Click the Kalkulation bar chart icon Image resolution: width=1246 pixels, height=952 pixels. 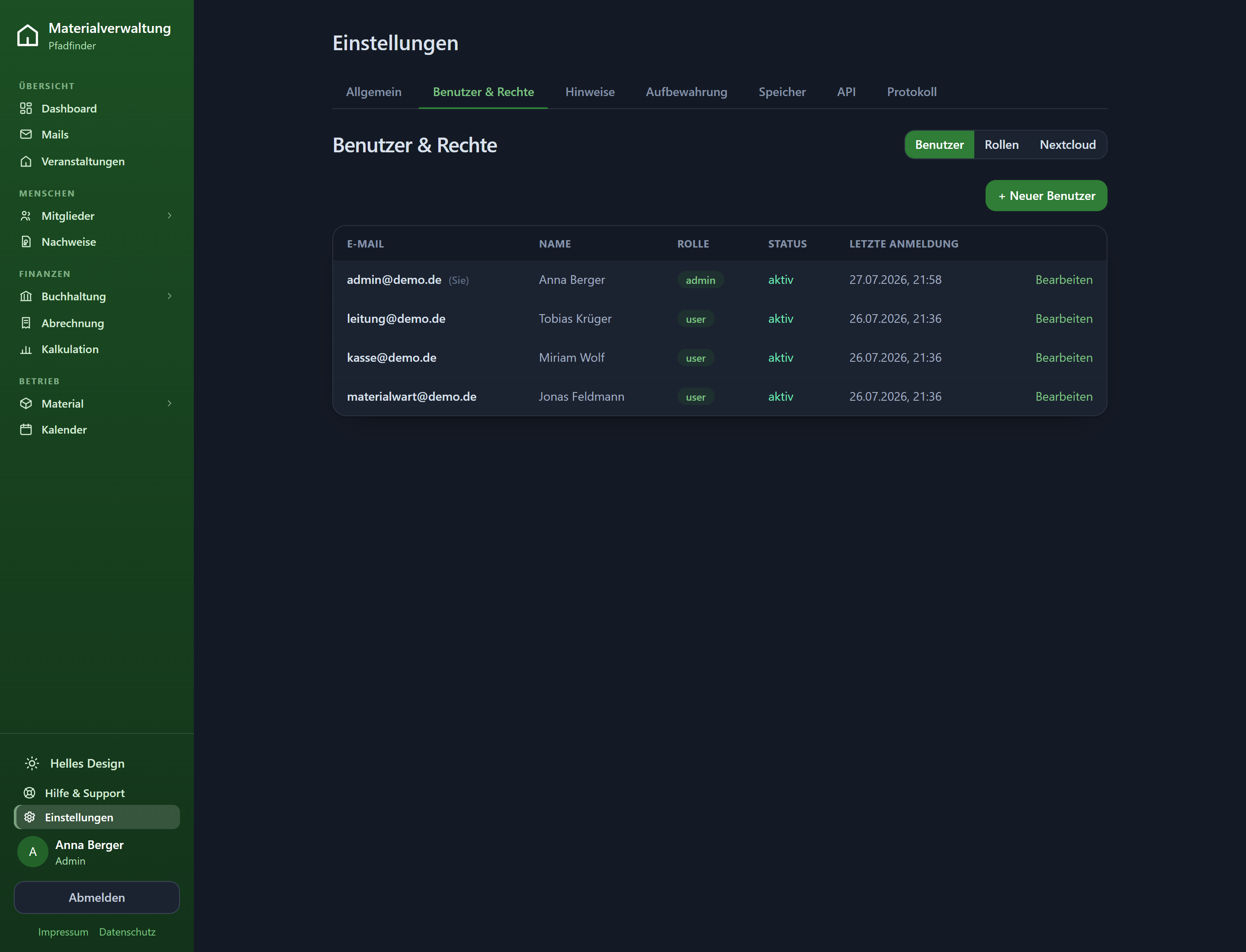coord(26,349)
